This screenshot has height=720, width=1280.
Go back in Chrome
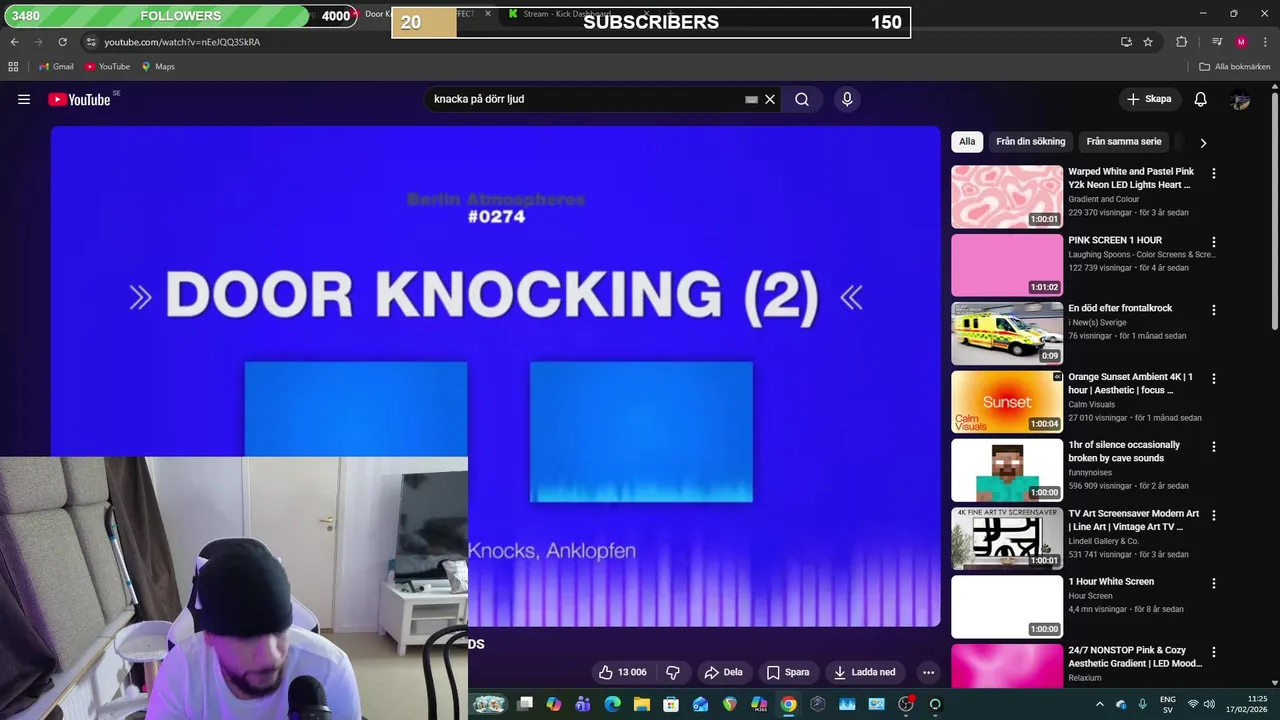pos(14,42)
